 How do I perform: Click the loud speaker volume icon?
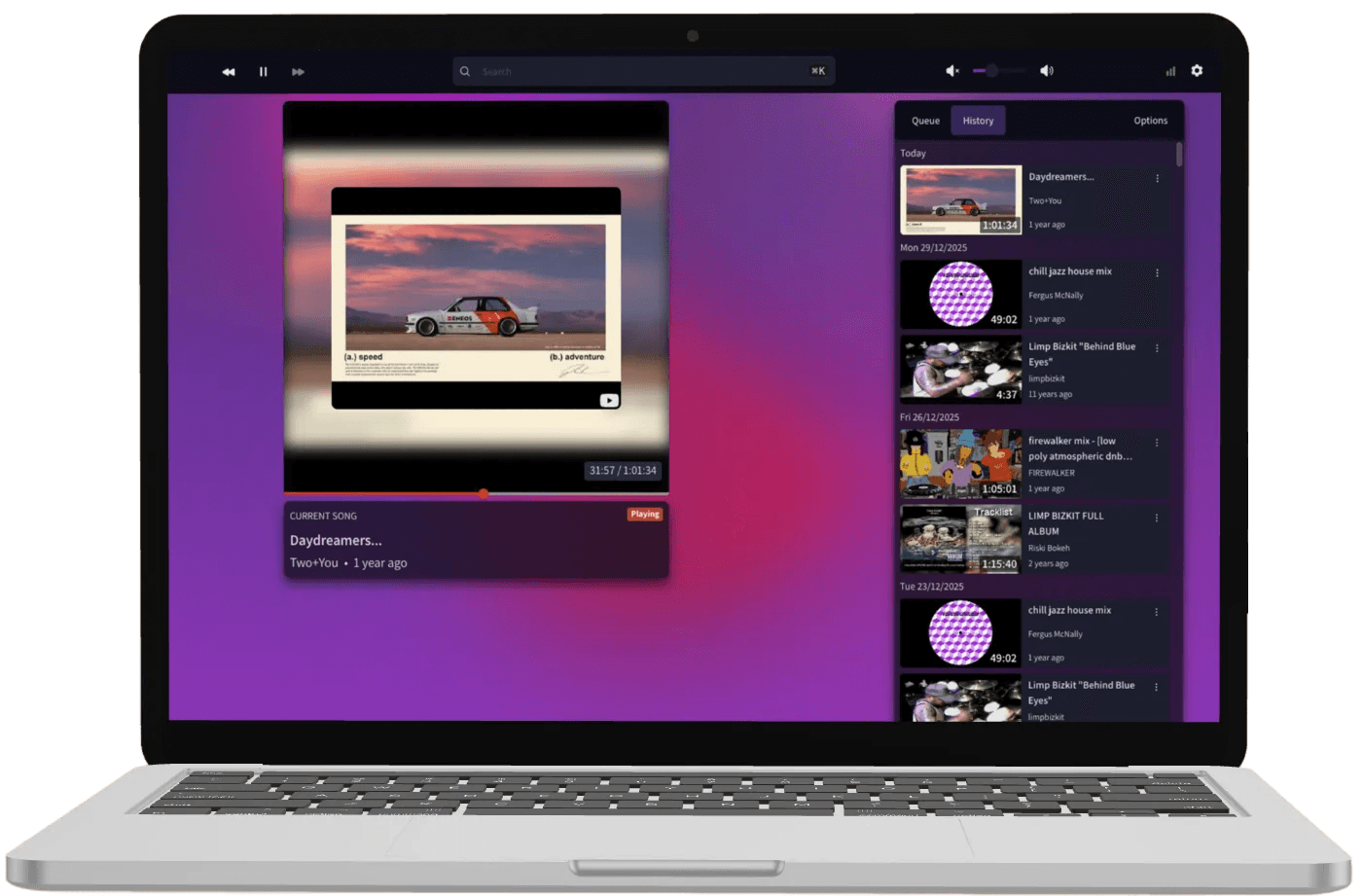pos(1047,71)
